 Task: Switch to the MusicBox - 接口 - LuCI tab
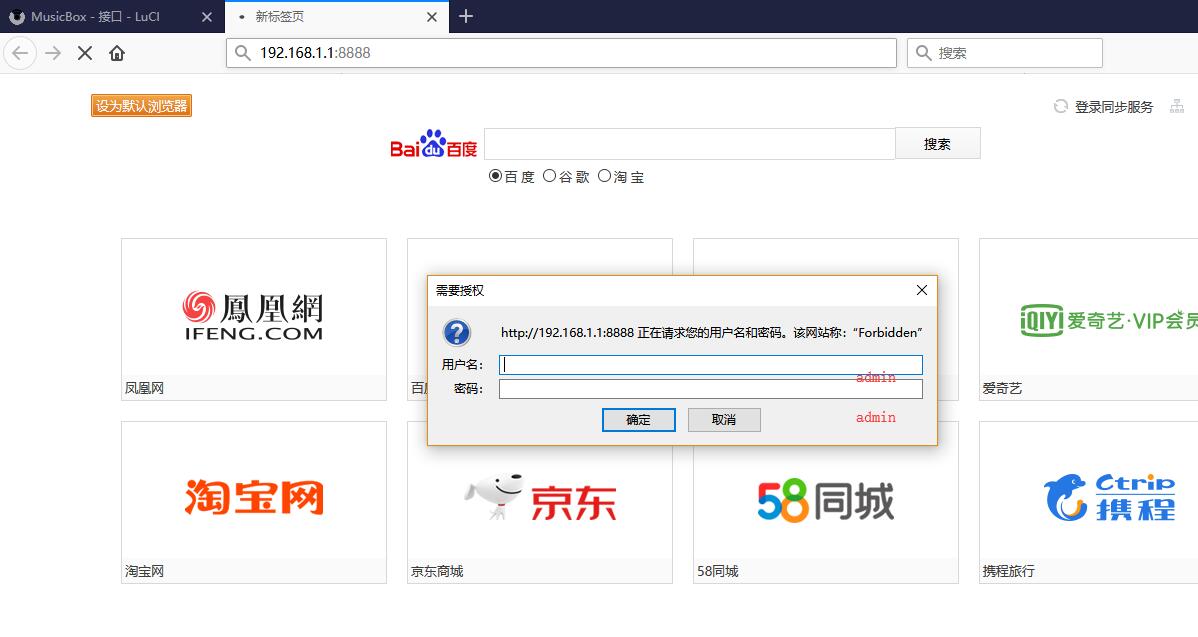tap(111, 17)
